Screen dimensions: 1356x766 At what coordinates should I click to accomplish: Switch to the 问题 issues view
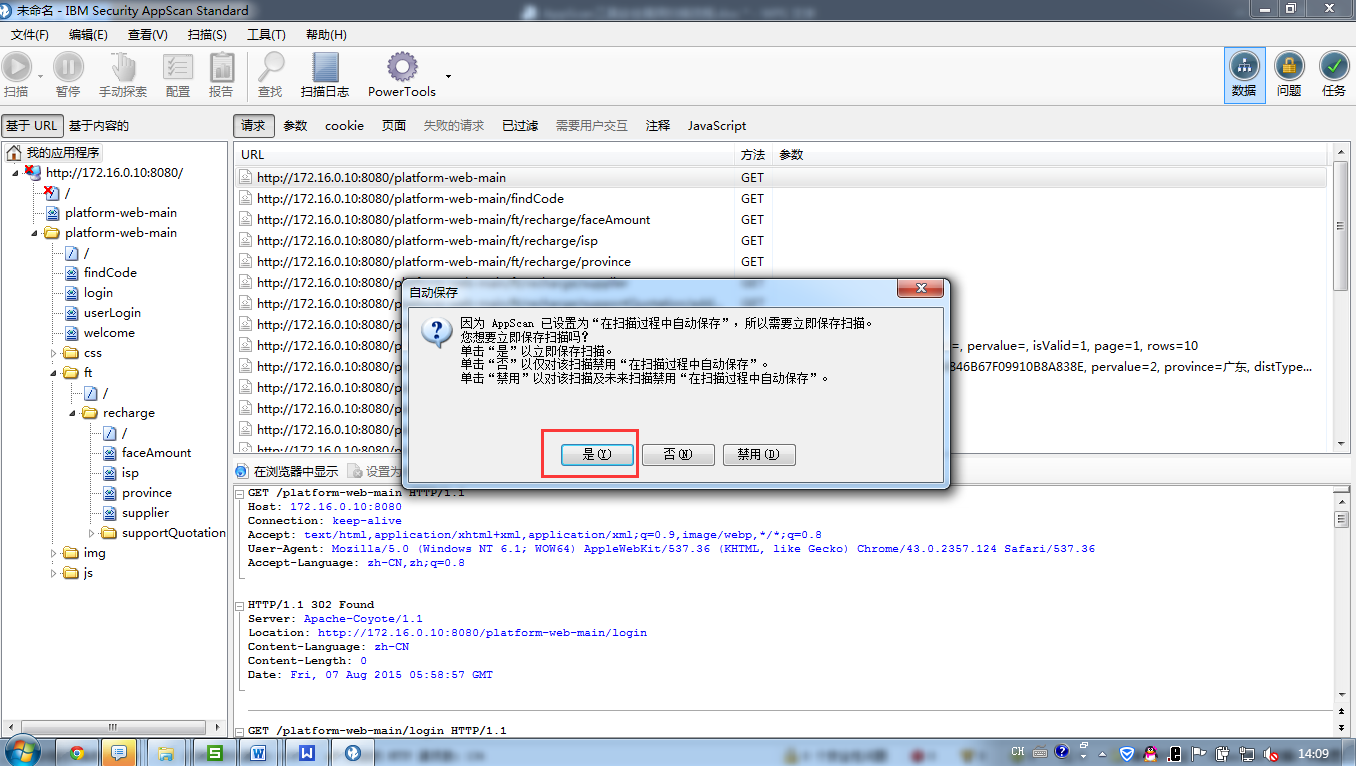point(1289,75)
